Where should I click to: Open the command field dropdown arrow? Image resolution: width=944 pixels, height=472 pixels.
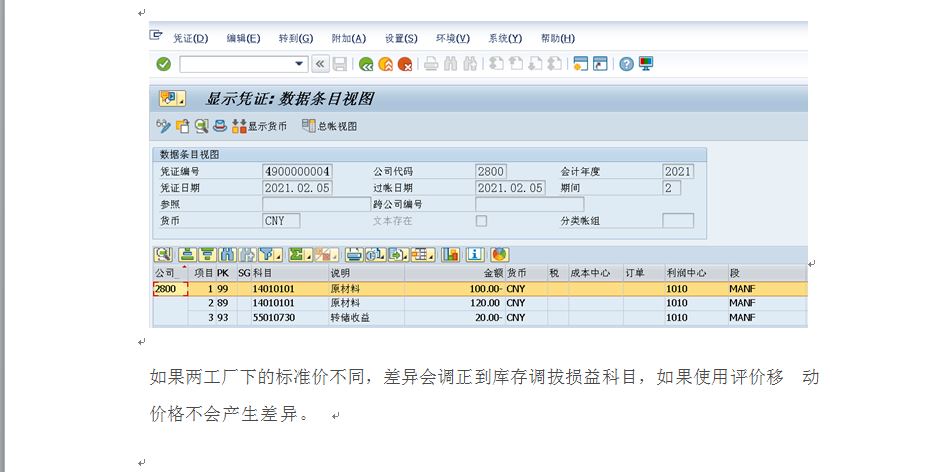pos(299,64)
